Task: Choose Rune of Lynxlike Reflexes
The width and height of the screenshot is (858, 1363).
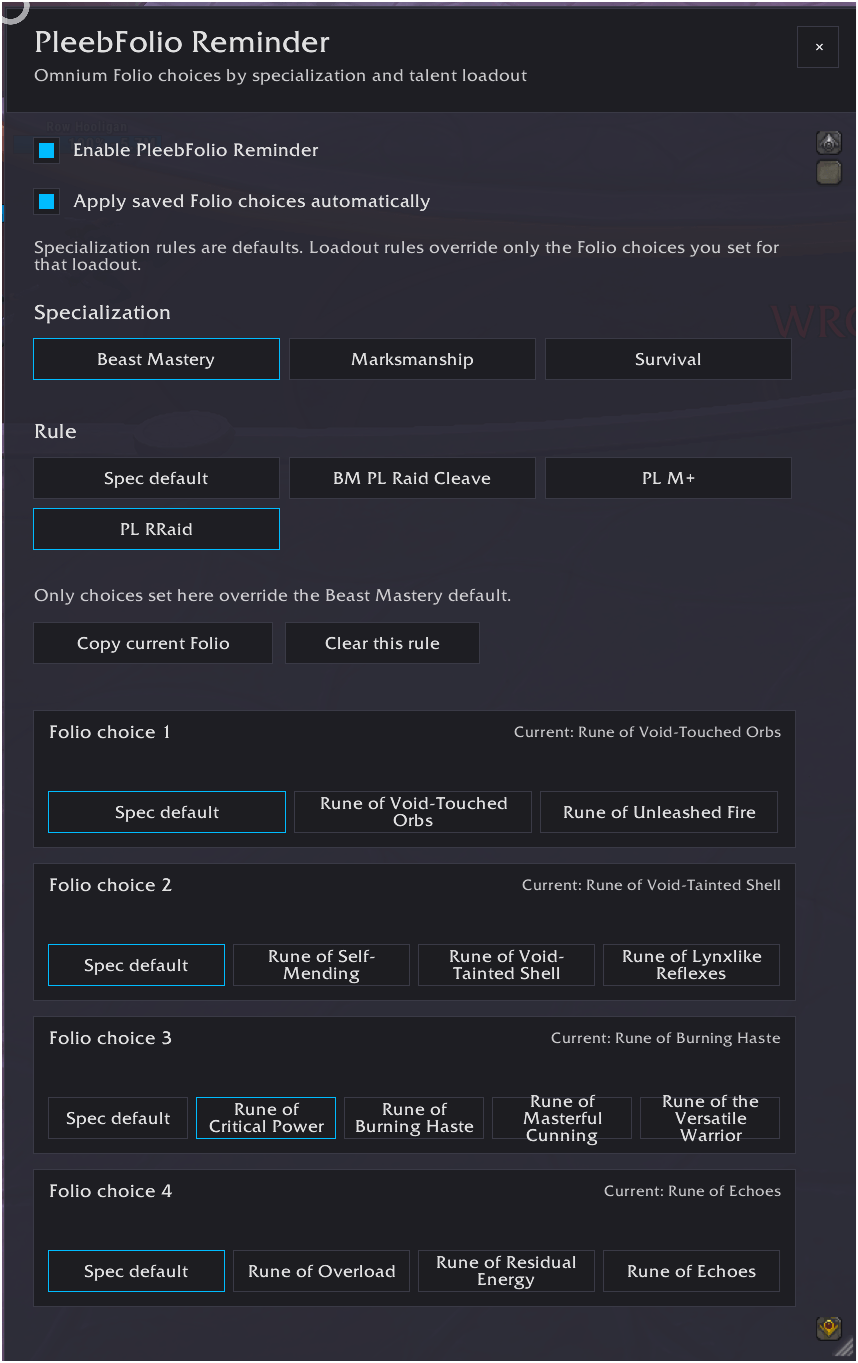Action: (691, 965)
